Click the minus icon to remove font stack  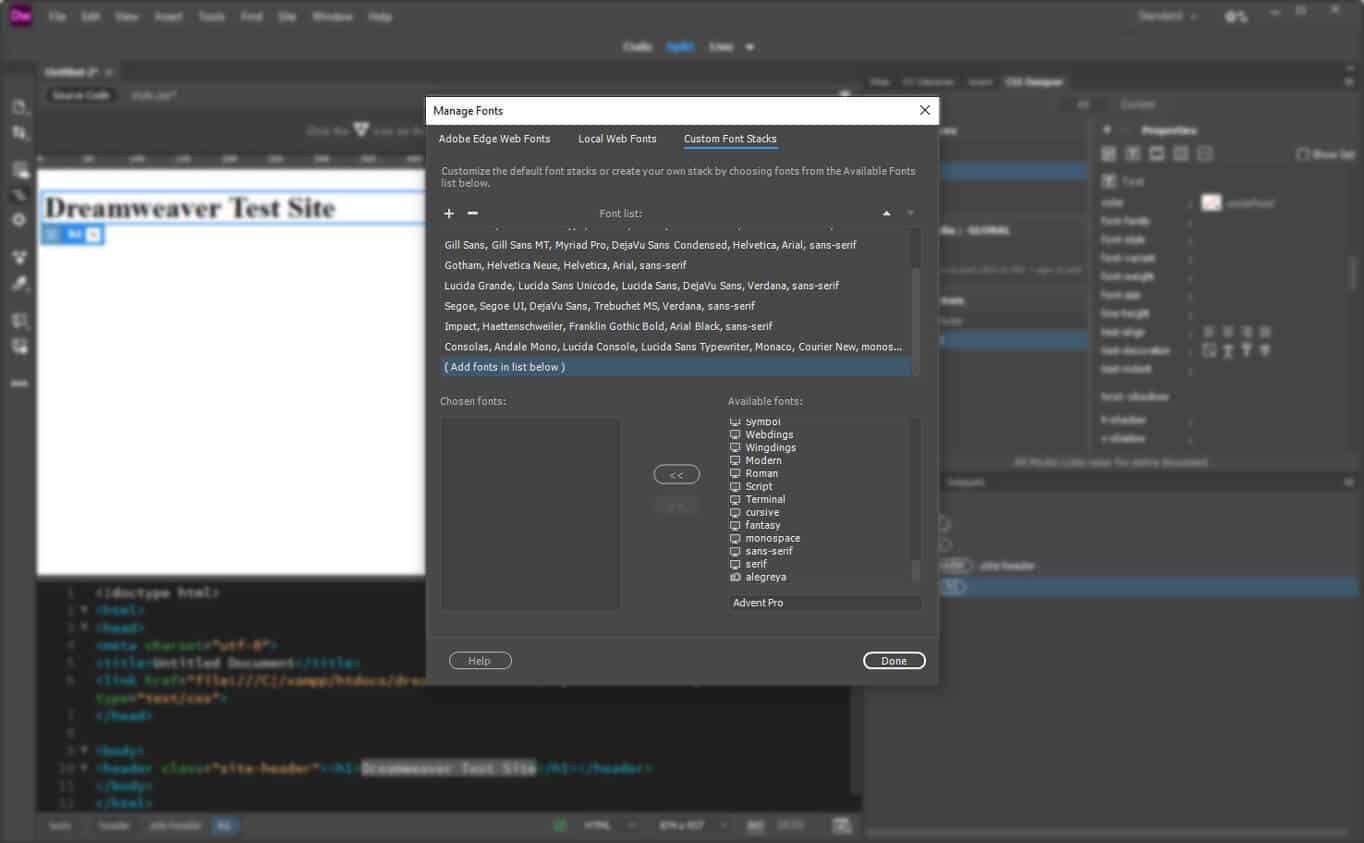click(x=473, y=213)
